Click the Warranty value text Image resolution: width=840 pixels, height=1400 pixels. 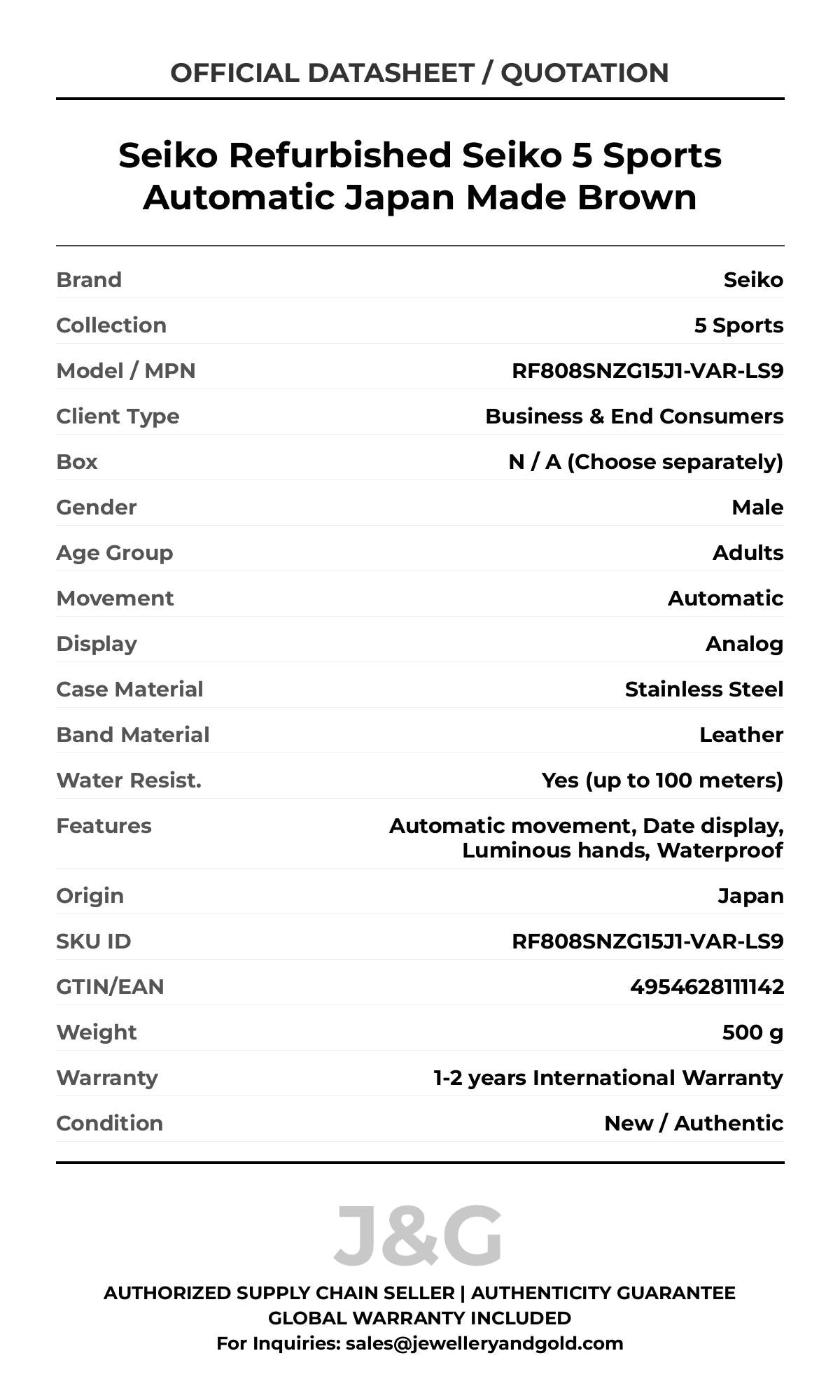tap(608, 1077)
